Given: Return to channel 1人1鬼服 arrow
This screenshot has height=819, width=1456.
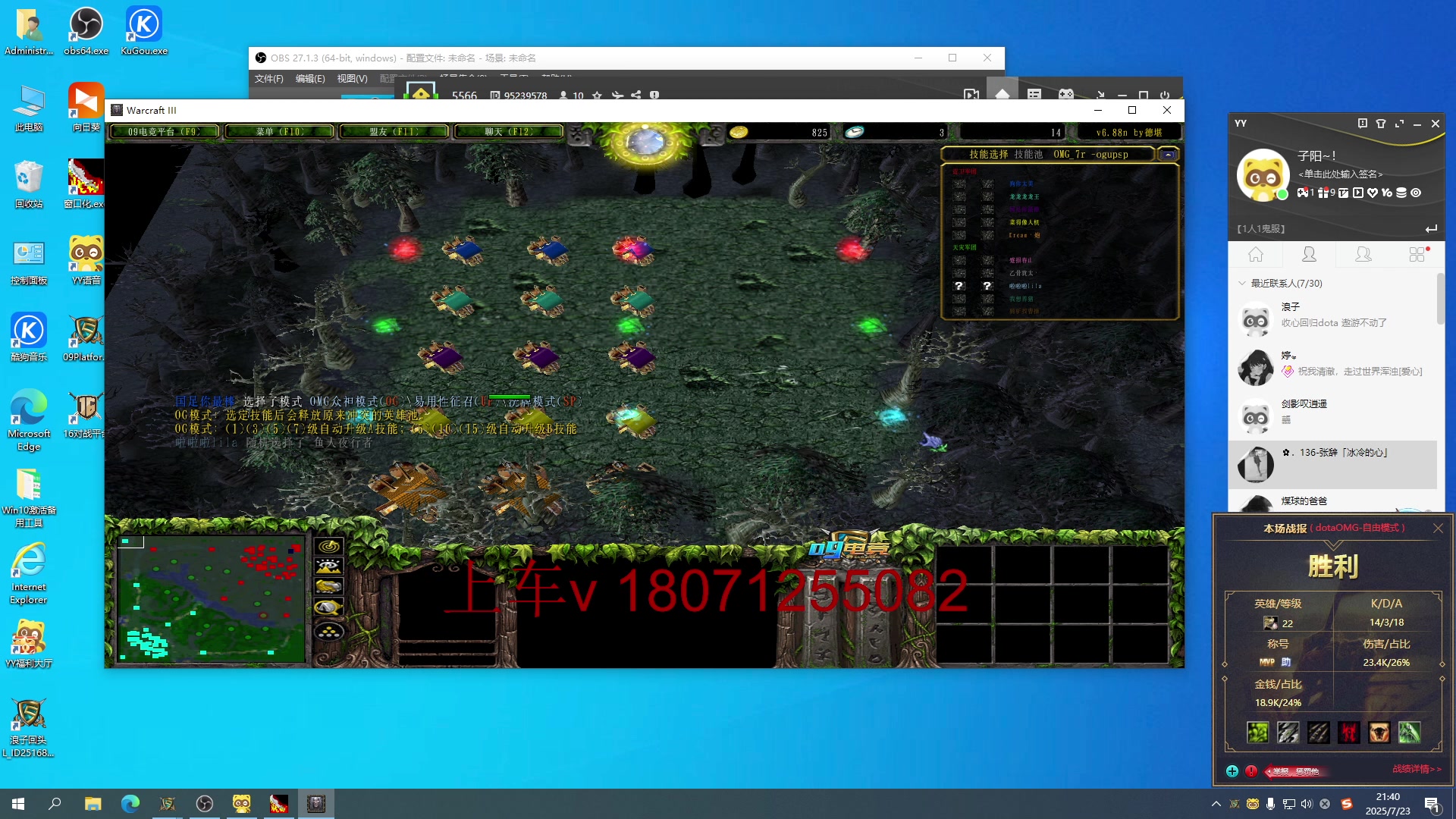Looking at the screenshot, I should tap(1431, 229).
